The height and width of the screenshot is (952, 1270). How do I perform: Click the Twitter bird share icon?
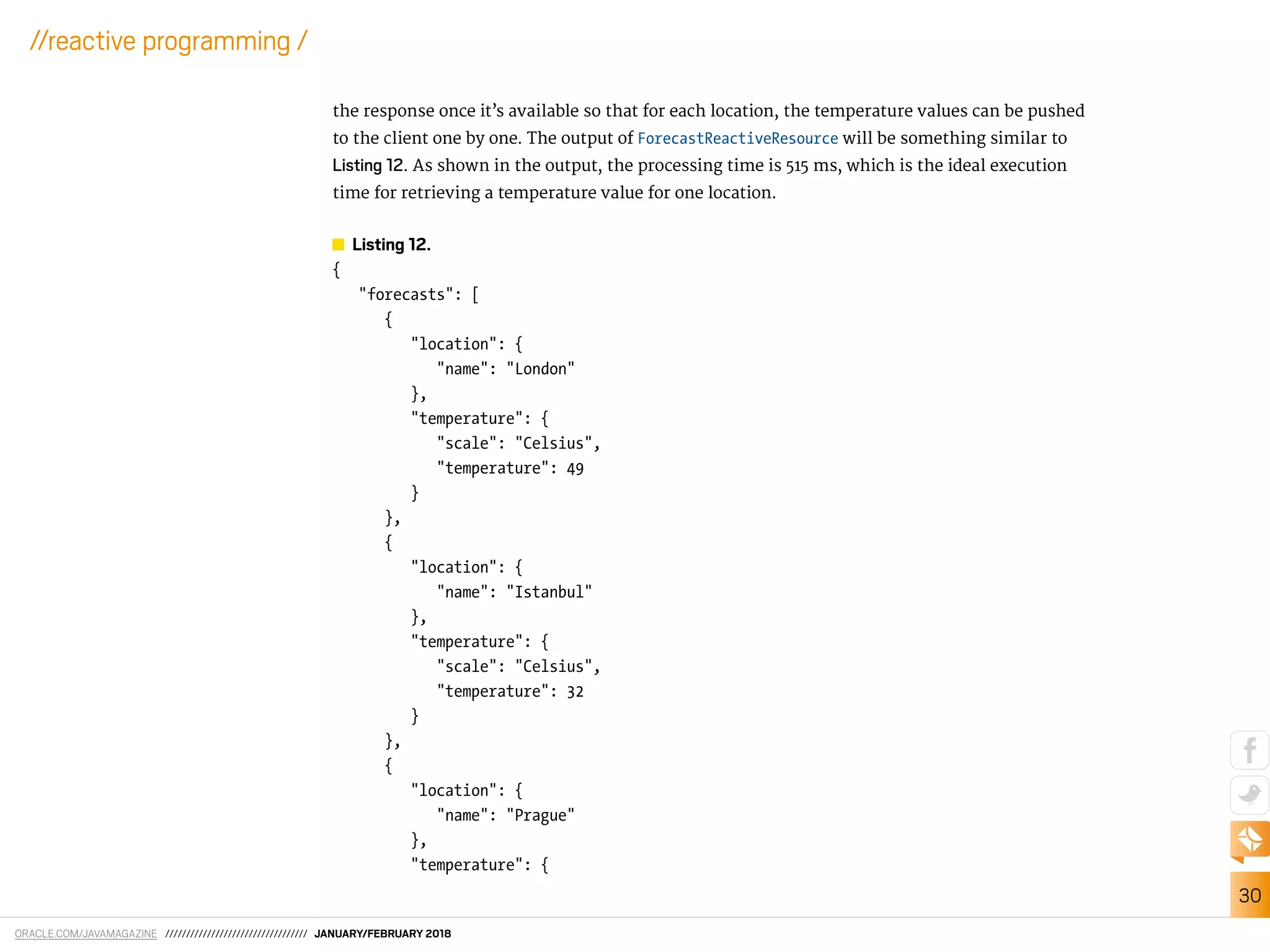coord(1250,795)
